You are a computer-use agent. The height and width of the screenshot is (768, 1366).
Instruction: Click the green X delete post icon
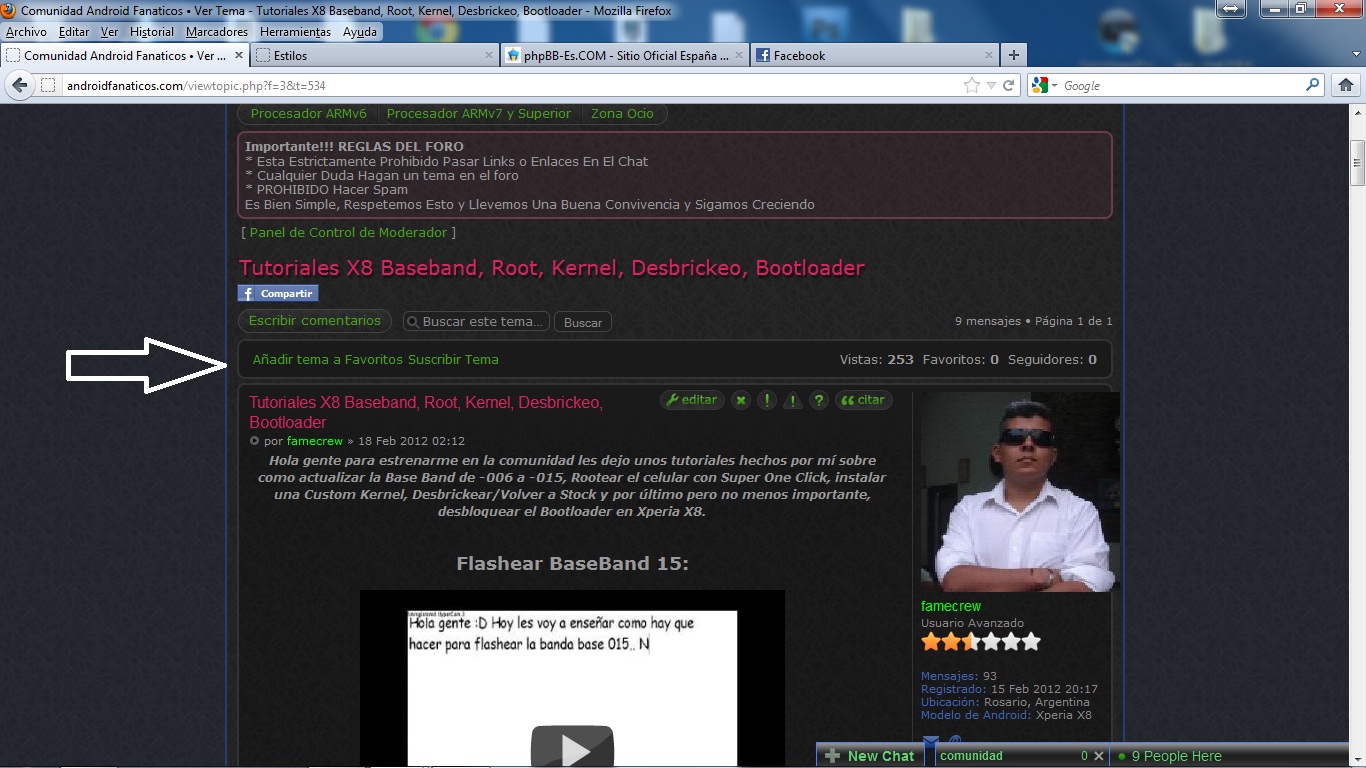coord(741,401)
